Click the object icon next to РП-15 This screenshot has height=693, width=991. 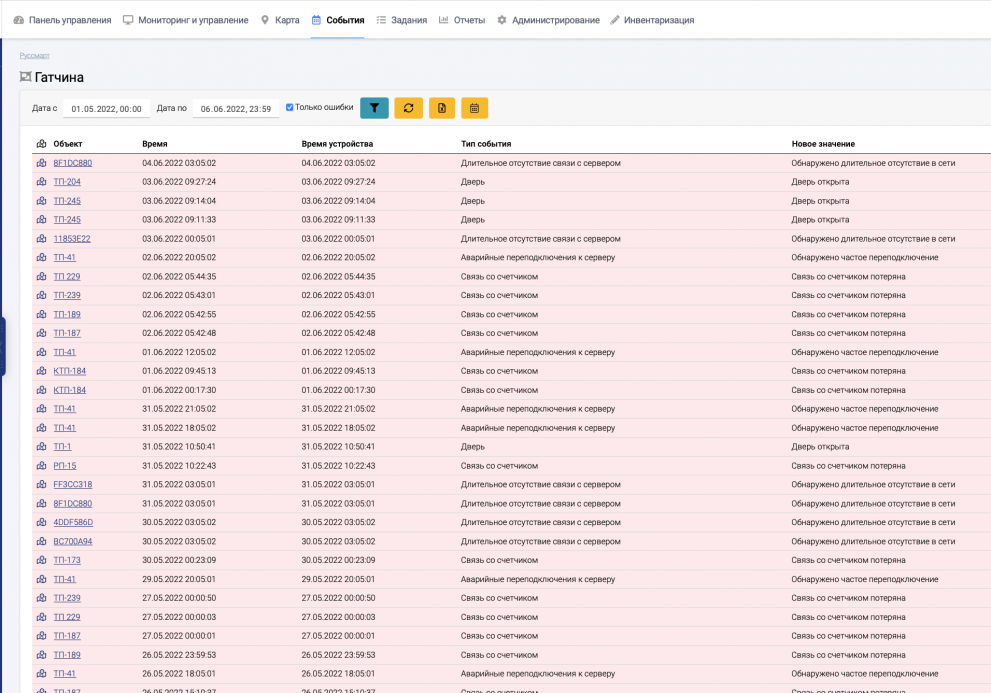tap(41, 466)
